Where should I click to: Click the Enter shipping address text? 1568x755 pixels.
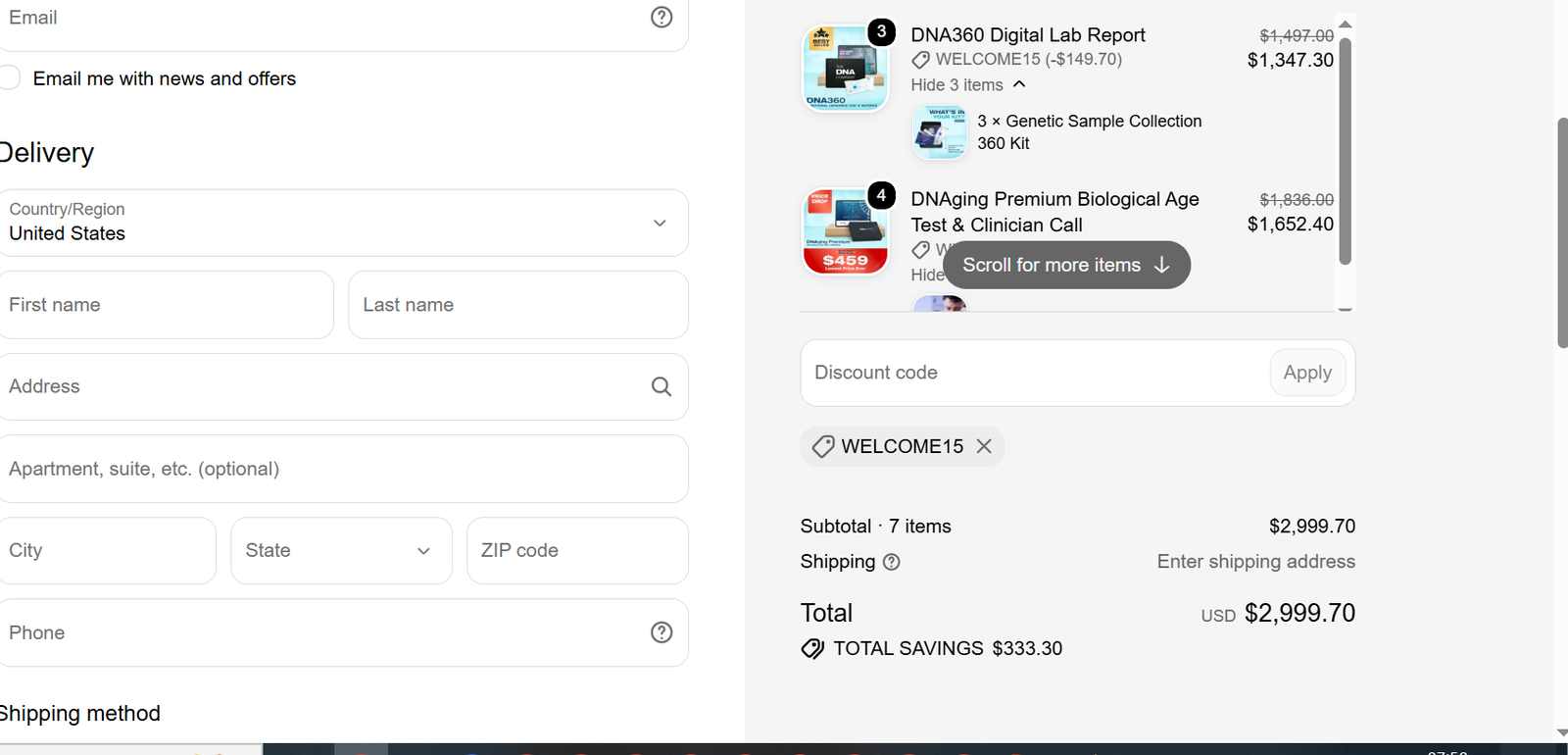tap(1256, 562)
